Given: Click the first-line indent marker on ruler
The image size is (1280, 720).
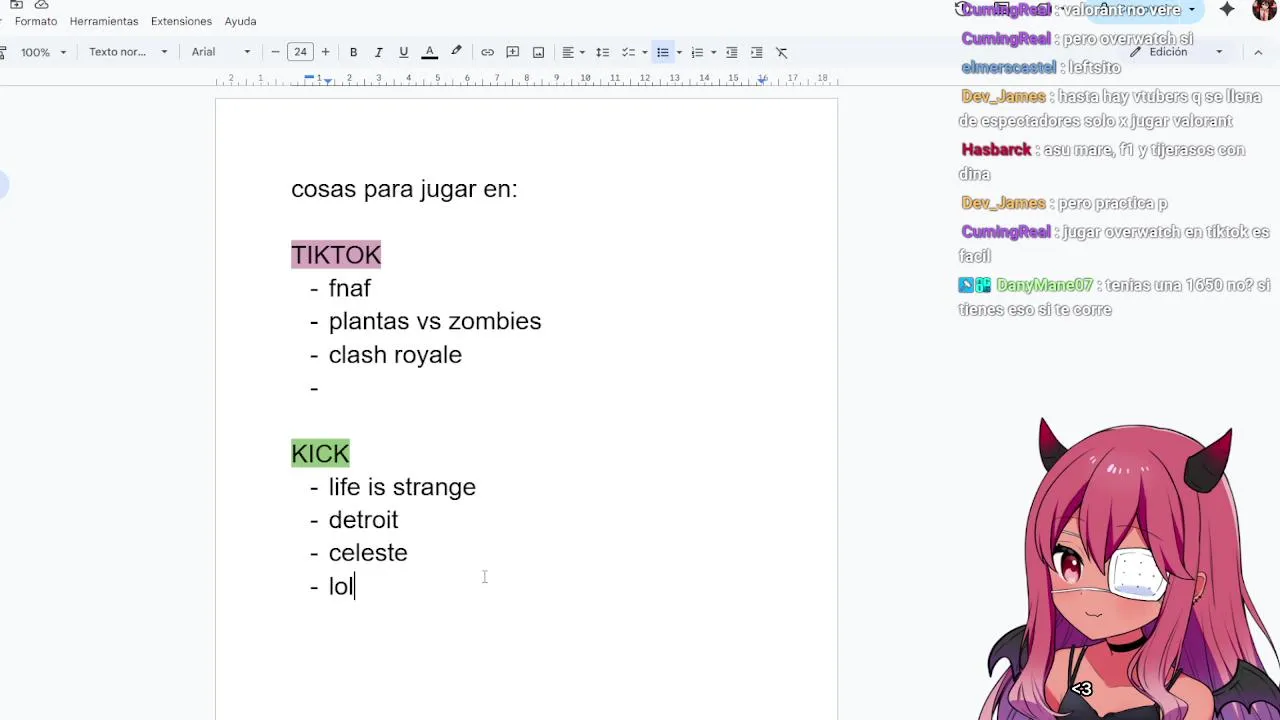Looking at the screenshot, I should 309,76.
